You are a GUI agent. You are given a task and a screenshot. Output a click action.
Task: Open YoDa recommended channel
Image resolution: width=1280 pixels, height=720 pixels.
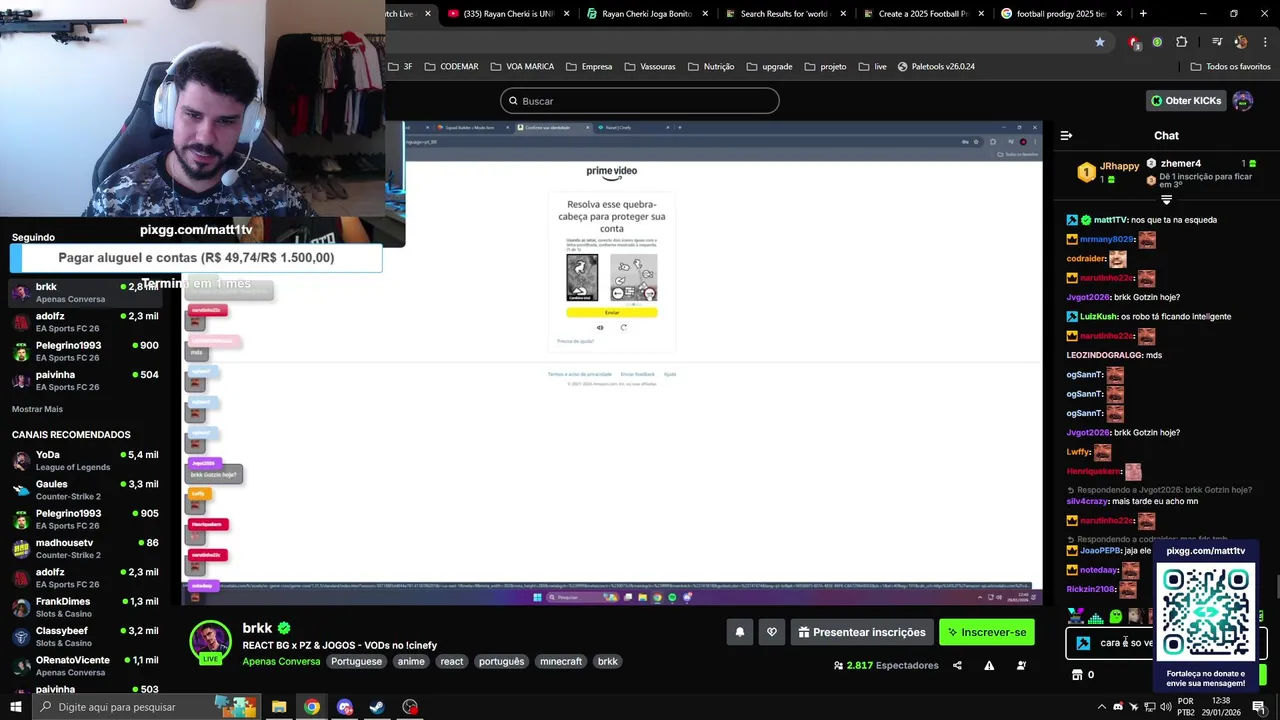pyautogui.click(x=85, y=461)
